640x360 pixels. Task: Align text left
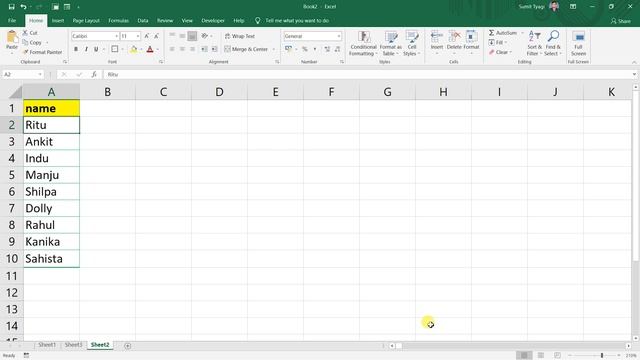[172, 49]
